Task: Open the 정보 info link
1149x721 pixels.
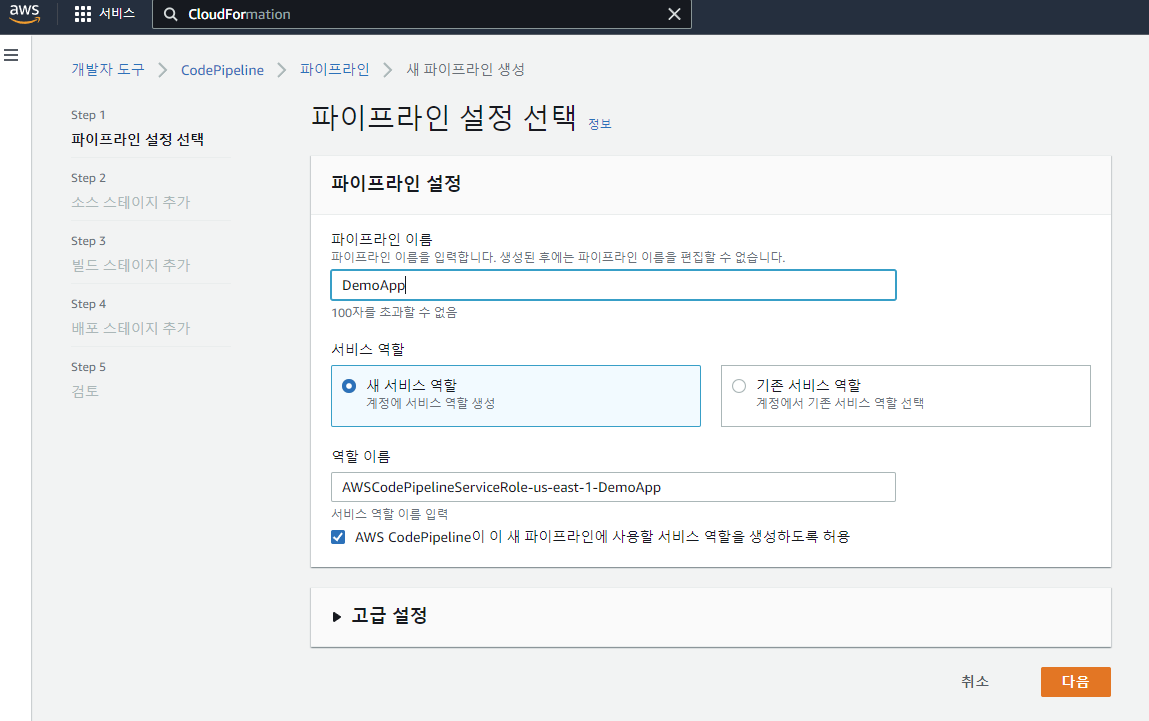Action: [599, 124]
